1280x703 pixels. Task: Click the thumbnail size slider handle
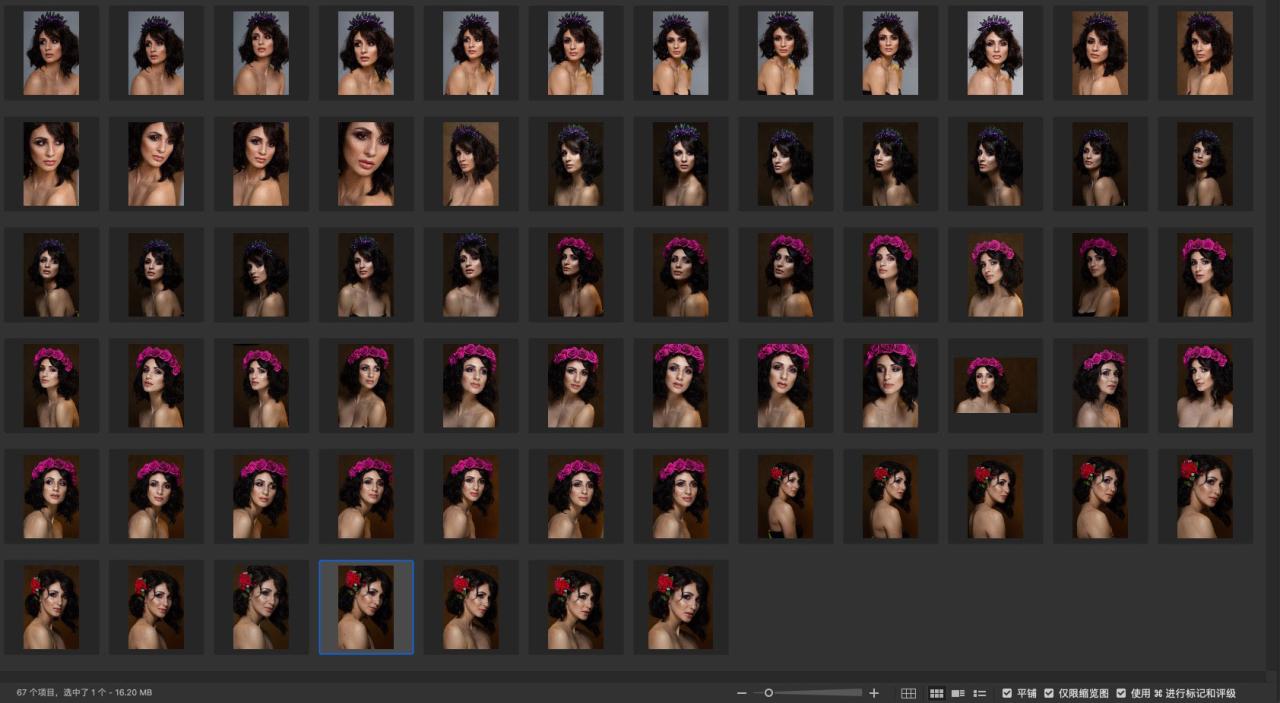[768, 693]
